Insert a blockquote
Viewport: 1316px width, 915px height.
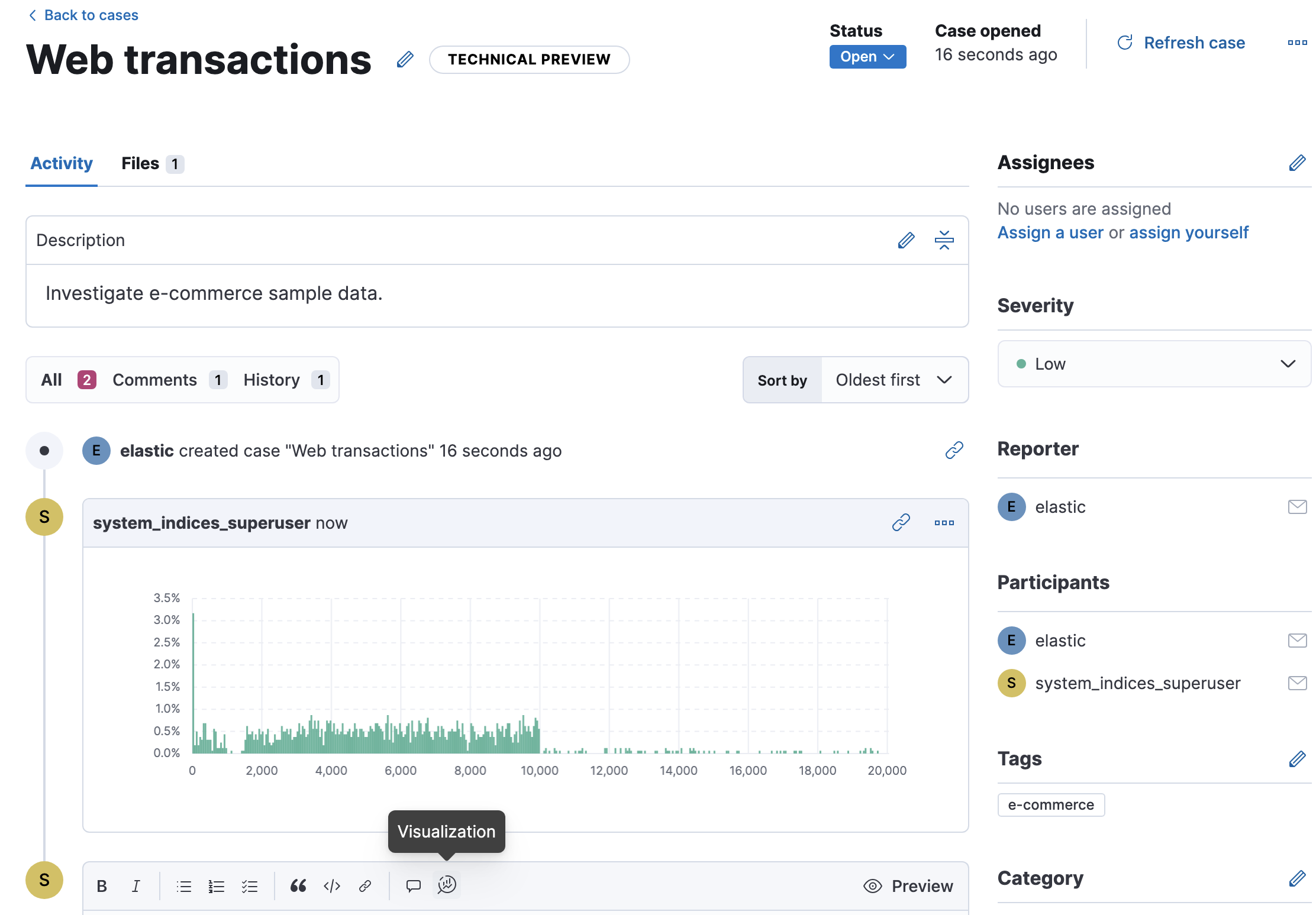click(x=298, y=885)
